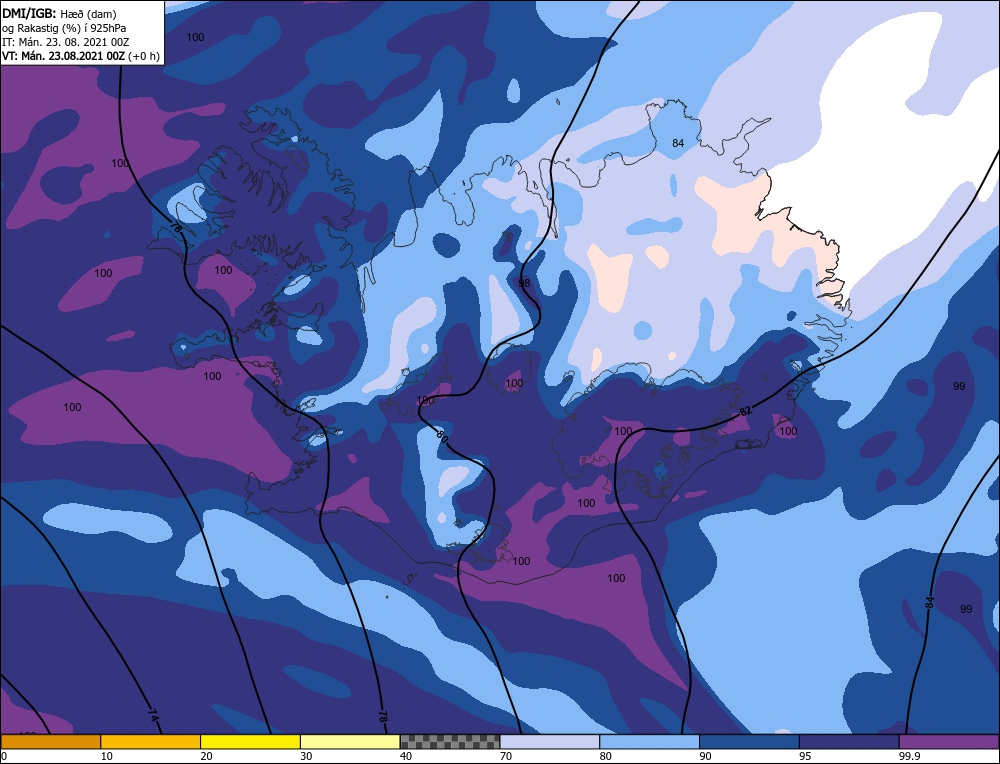This screenshot has width=1000, height=764.
Task: Click the '20' legend tick label
Action: coord(206,756)
